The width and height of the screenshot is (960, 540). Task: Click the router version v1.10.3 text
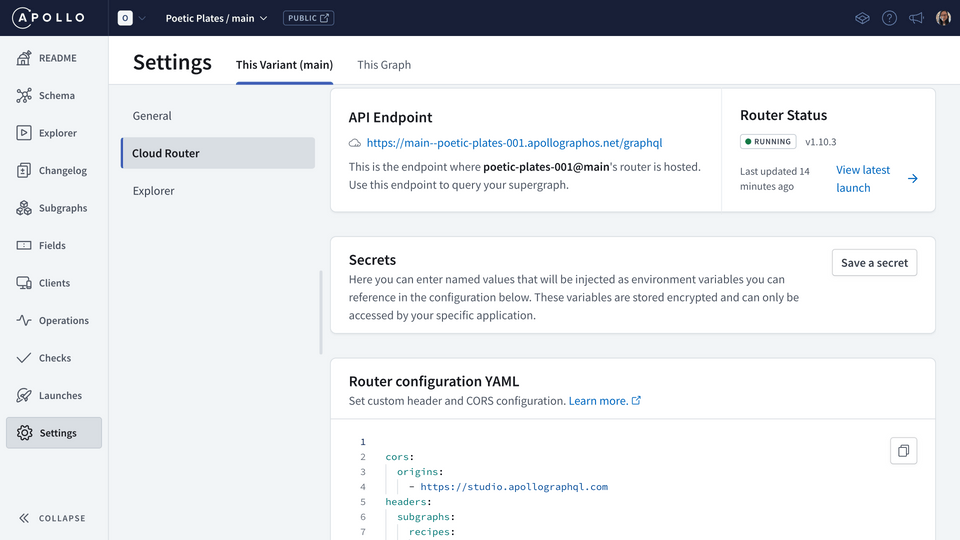[820, 142]
